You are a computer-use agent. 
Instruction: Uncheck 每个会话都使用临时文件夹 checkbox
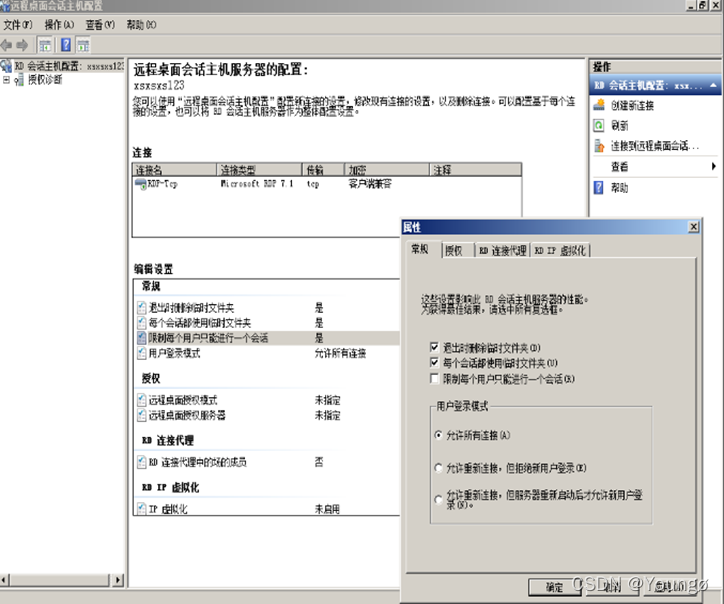pyautogui.click(x=434, y=362)
